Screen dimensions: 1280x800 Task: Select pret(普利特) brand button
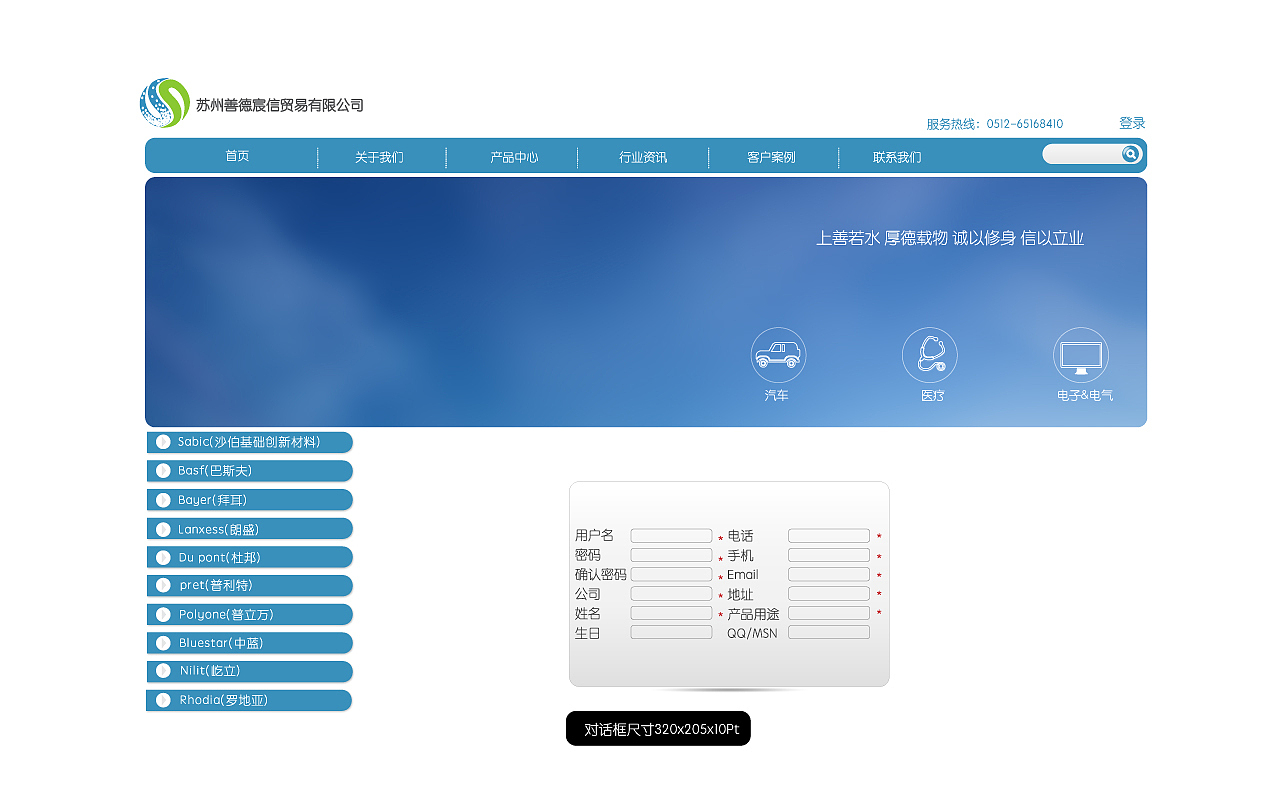[x=249, y=585]
